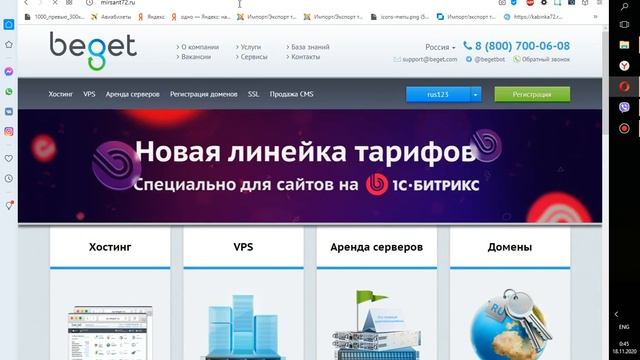Click the green callback phone icon
This screenshot has width=640, height=360.
click(x=517, y=59)
